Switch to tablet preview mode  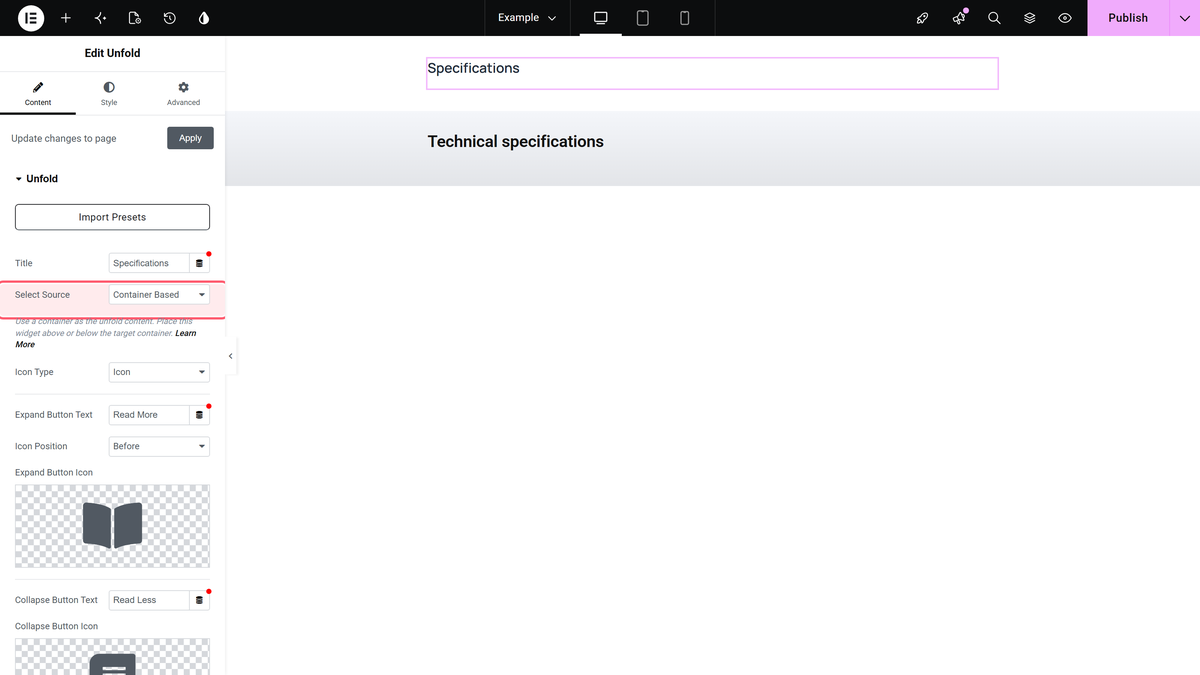coord(643,18)
